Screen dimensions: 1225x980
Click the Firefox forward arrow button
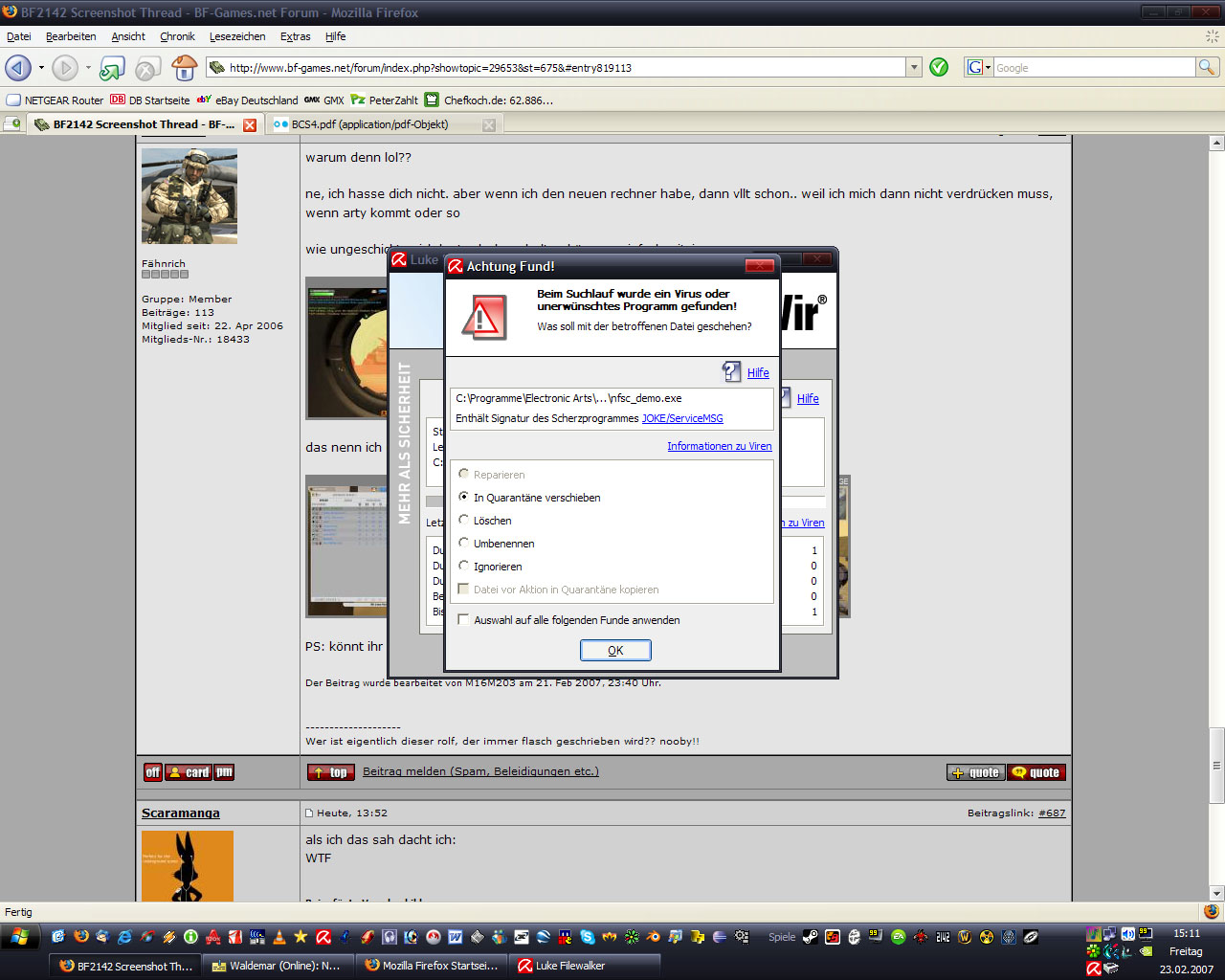point(64,68)
